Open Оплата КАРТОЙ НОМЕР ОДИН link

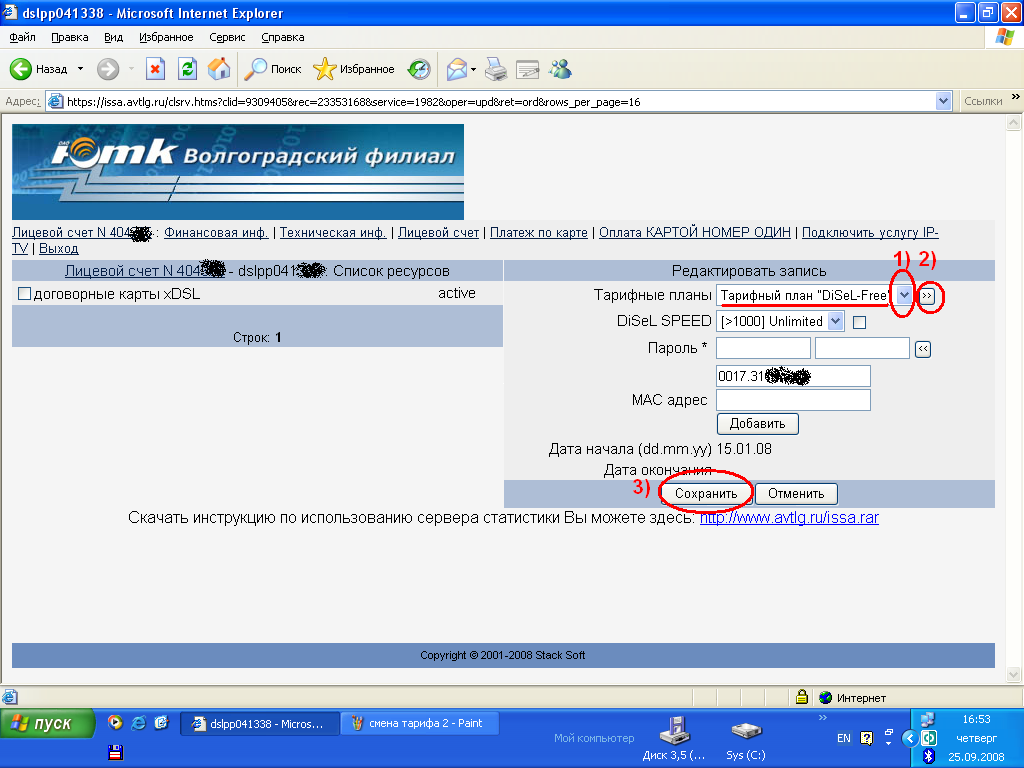[695, 232]
